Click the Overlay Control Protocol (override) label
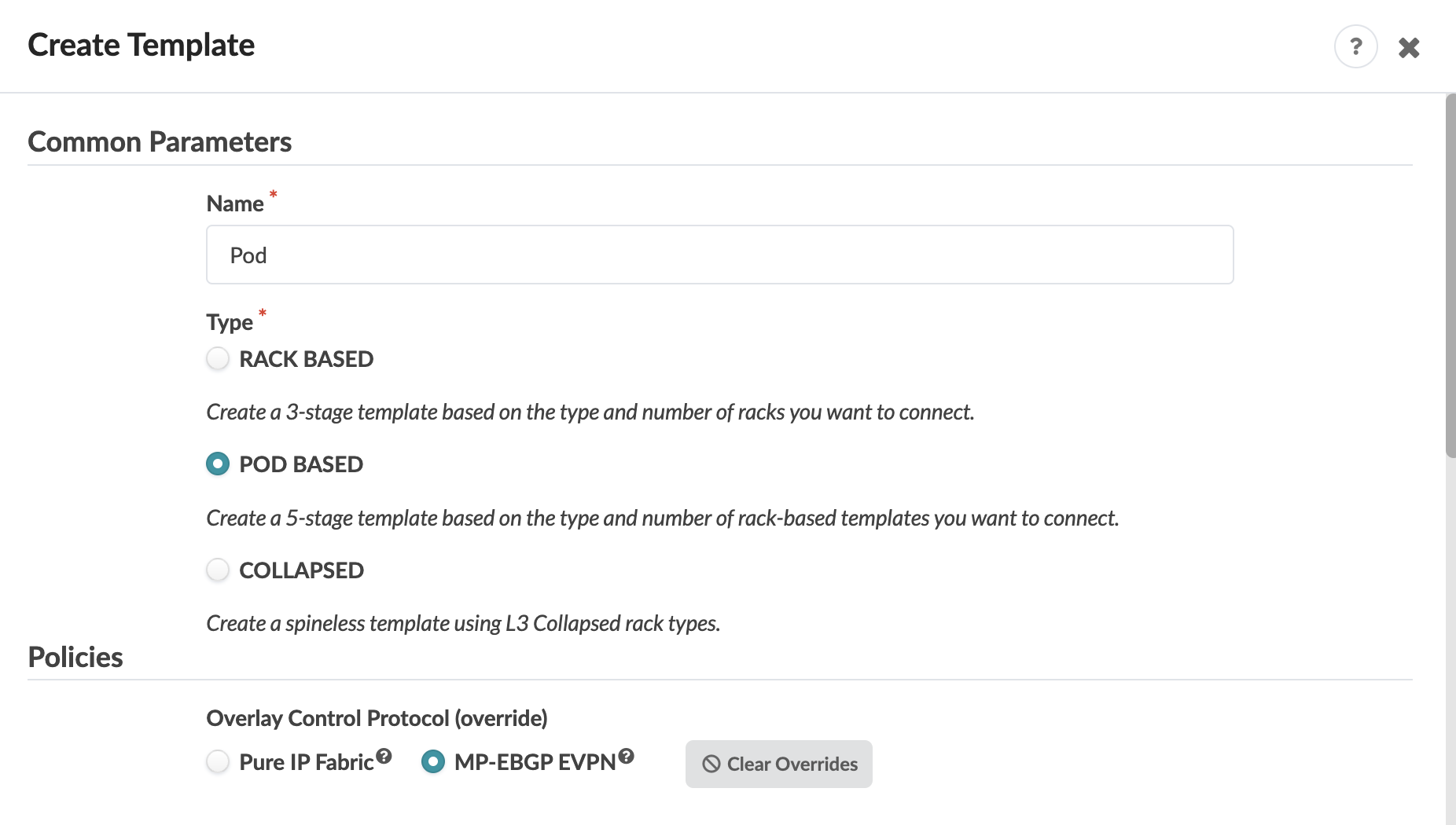 tap(377, 718)
